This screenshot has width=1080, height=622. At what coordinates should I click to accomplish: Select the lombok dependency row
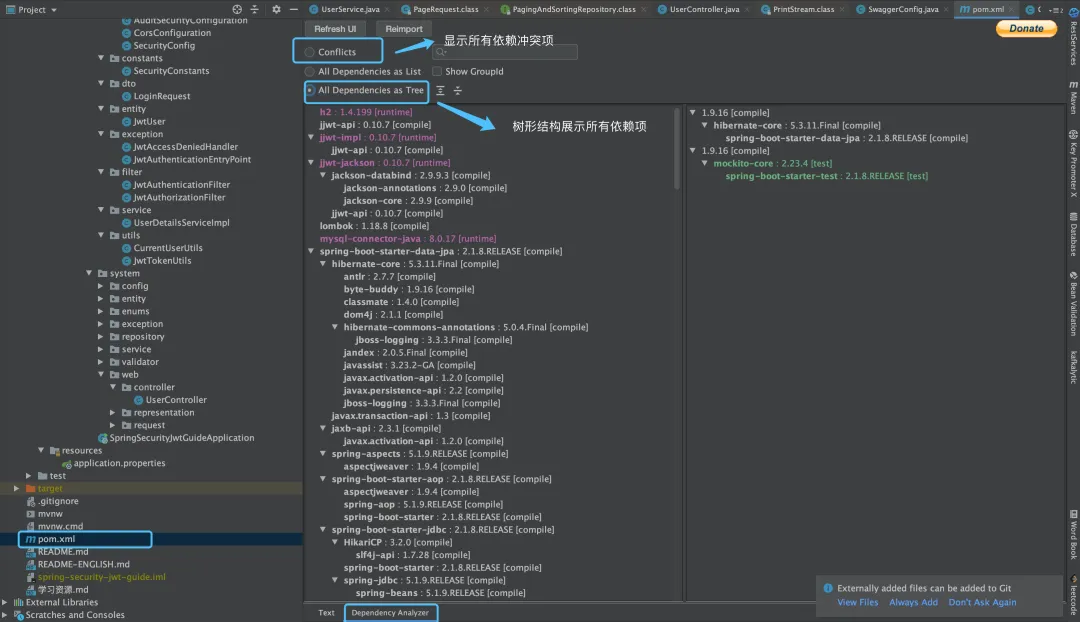click(x=374, y=226)
